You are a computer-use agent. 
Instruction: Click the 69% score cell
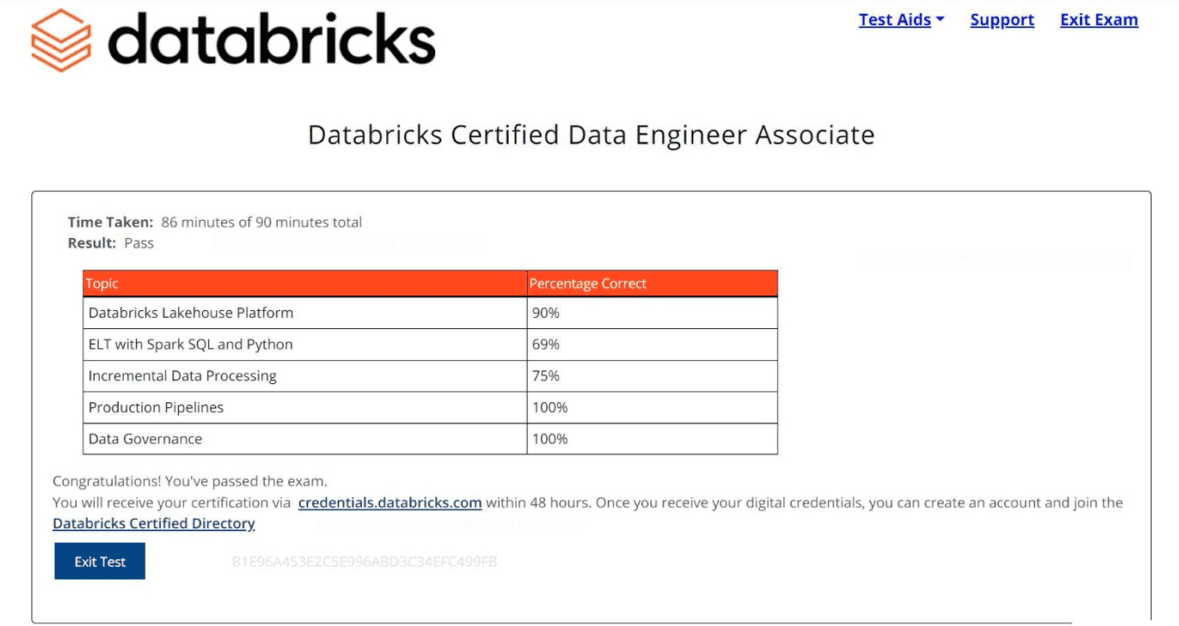[x=545, y=345]
